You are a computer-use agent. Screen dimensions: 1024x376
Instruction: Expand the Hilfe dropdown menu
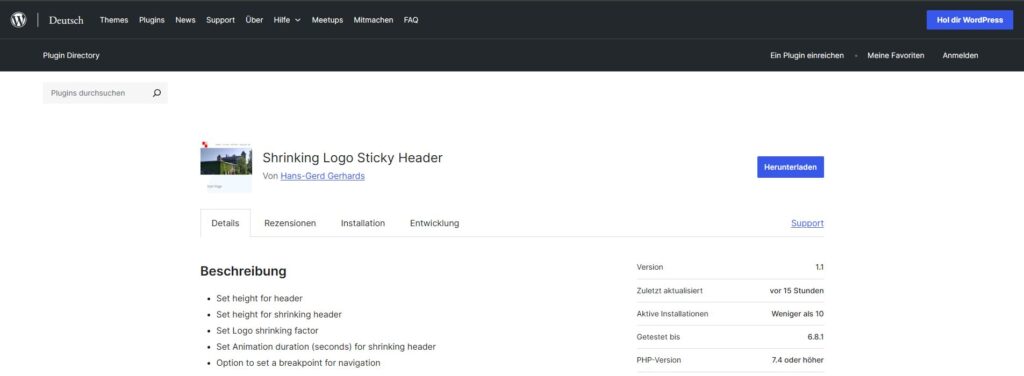tap(287, 20)
